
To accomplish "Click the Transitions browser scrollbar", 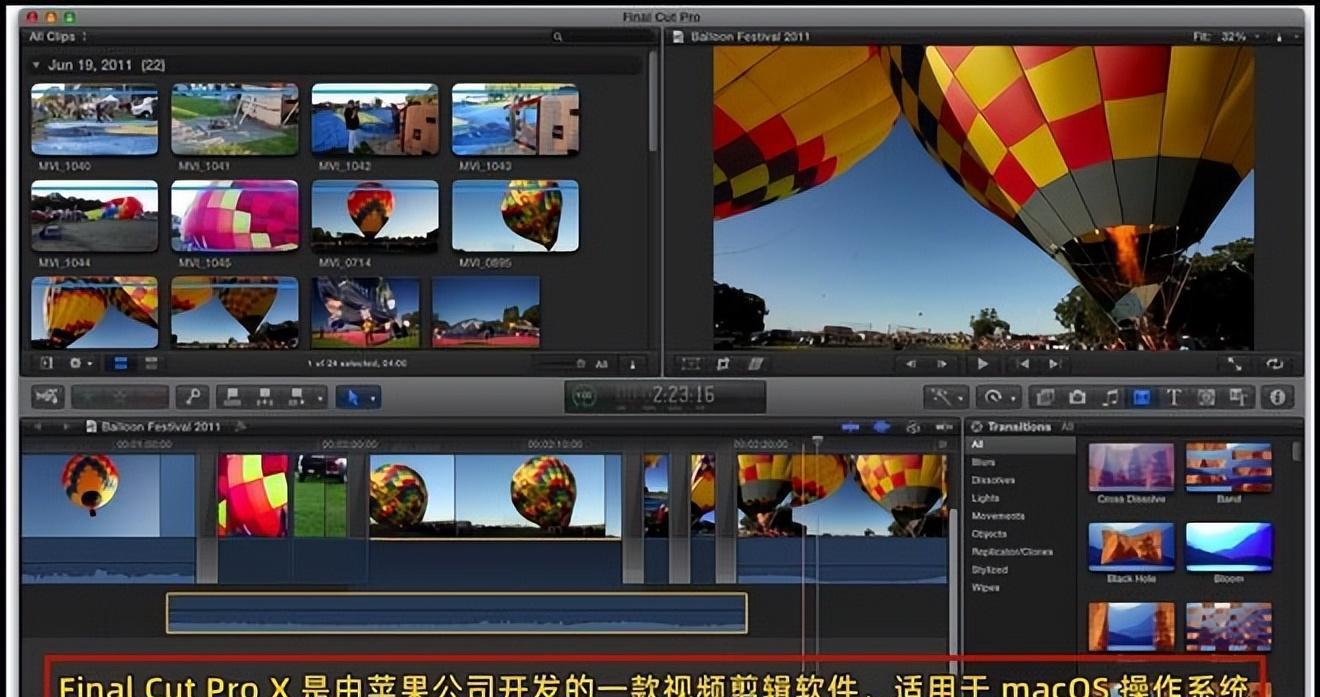I will coord(1297,452).
